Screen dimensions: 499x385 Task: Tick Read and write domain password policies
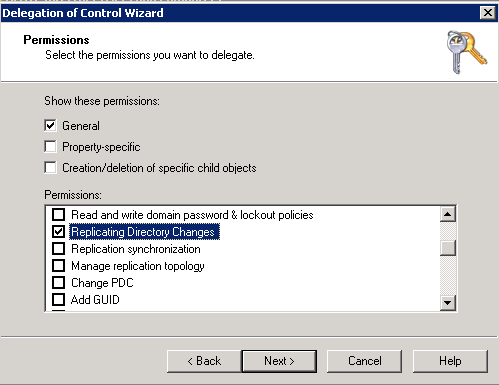click(59, 215)
